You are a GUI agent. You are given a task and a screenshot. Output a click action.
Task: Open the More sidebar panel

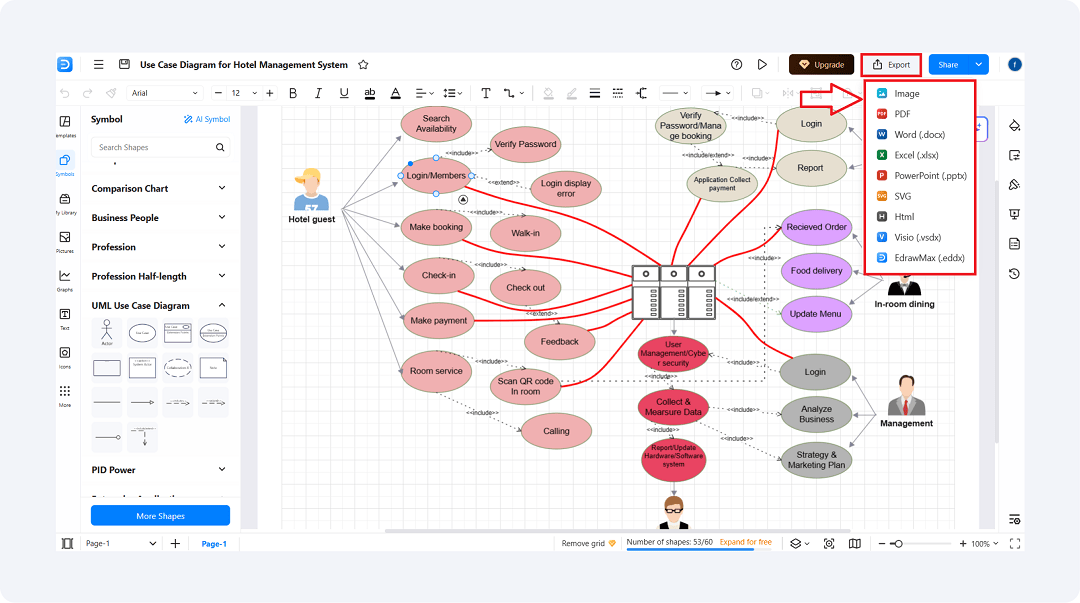point(65,396)
